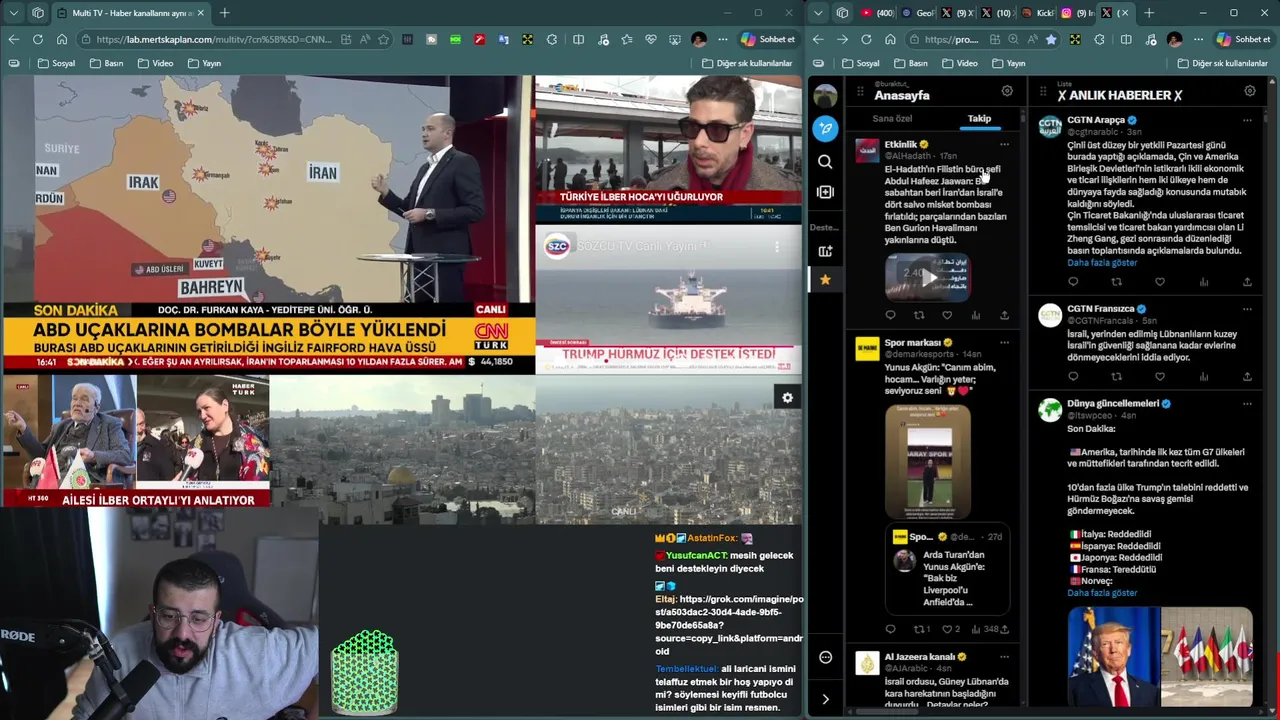1280x720 pixels.
Task: Go back in the X Pro browser window
Action: click(x=818, y=39)
